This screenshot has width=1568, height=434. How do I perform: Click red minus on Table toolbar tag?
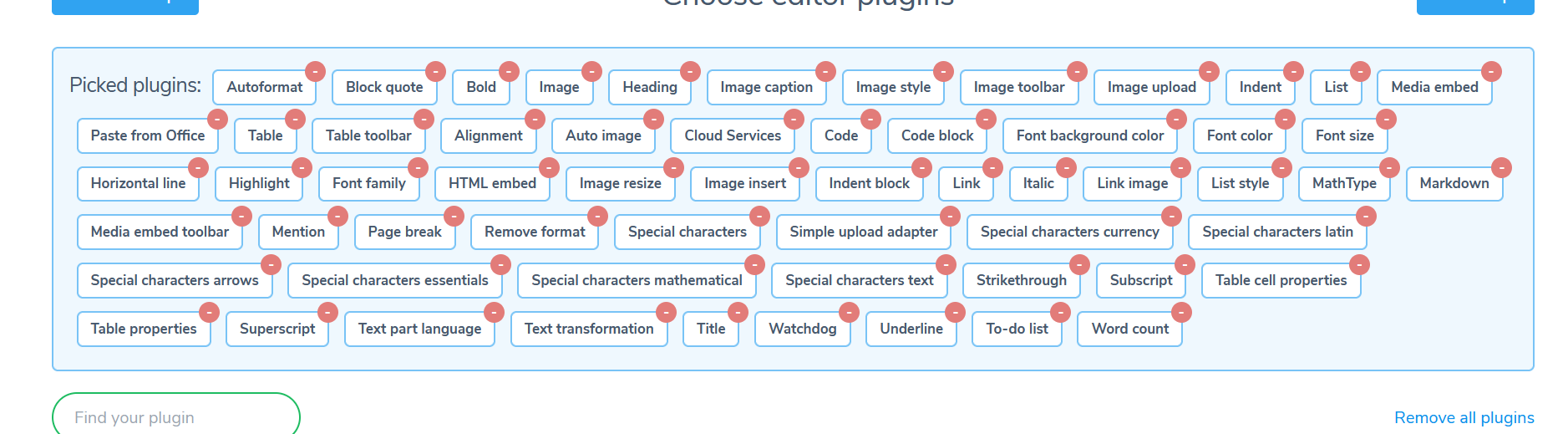tap(424, 119)
